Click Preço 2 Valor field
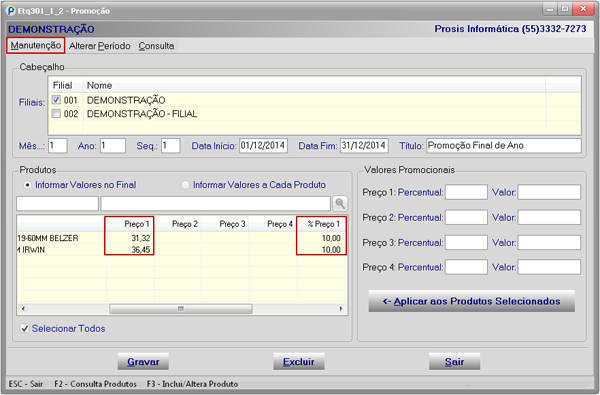This screenshot has width=600, height=395. (549, 217)
